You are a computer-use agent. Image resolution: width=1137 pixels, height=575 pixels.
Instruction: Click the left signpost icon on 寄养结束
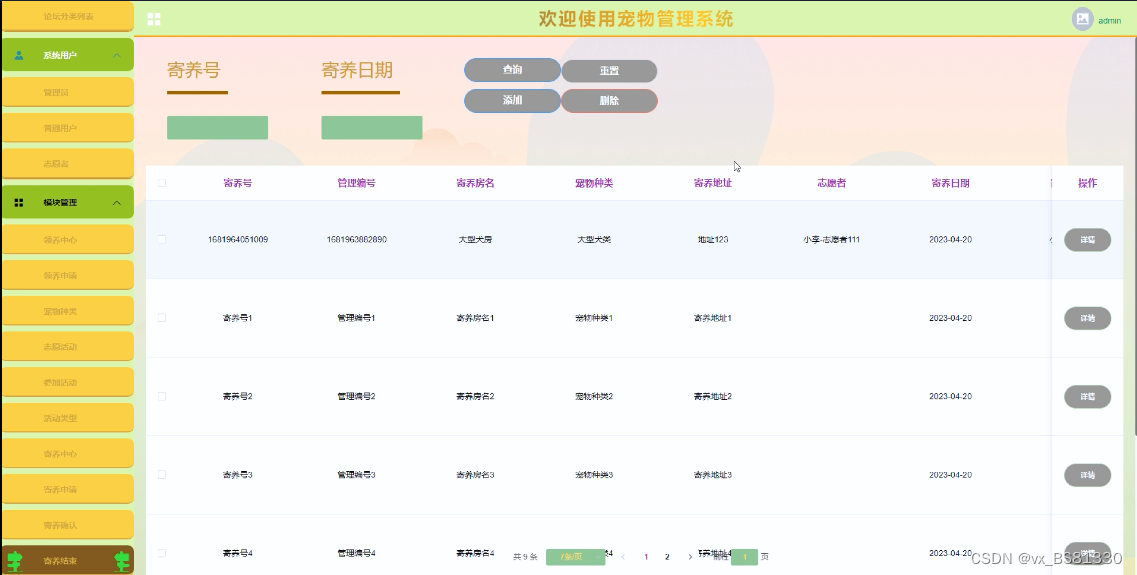(15, 560)
